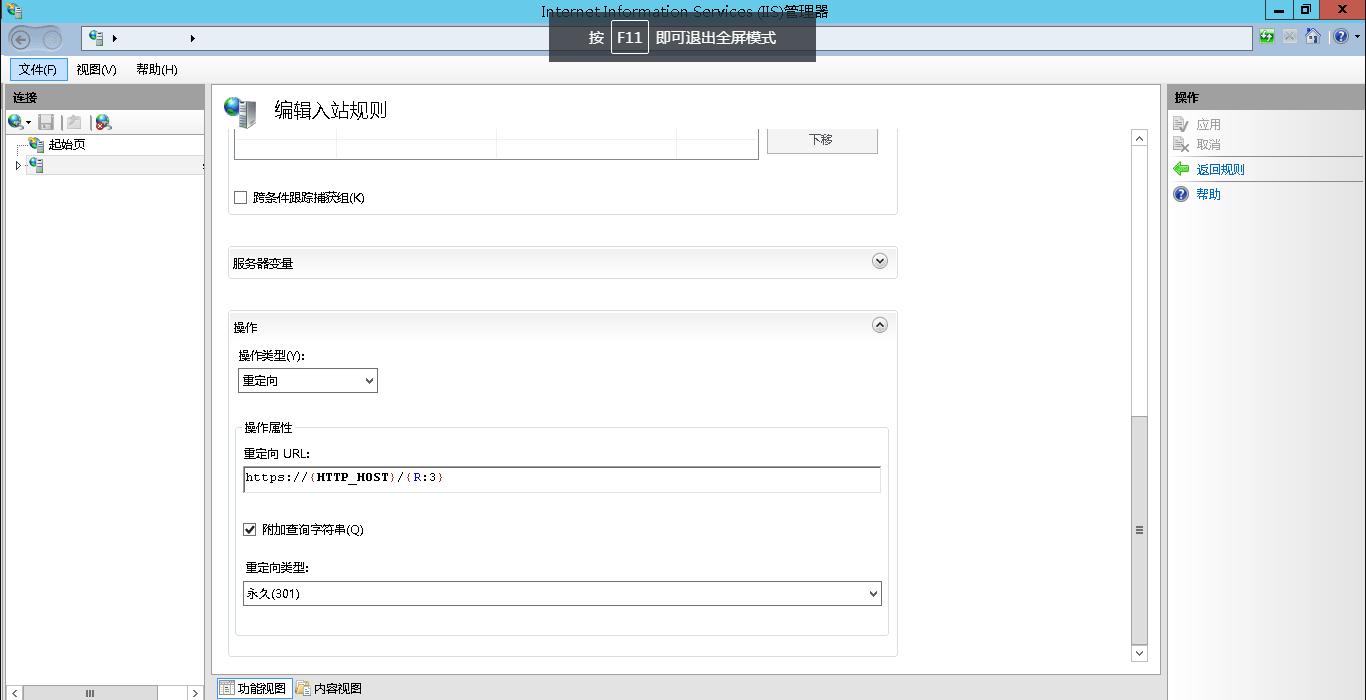Image resolution: width=1366 pixels, height=700 pixels.
Task: Expand the first address bar breadcrumb arrow
Action: tap(115, 38)
